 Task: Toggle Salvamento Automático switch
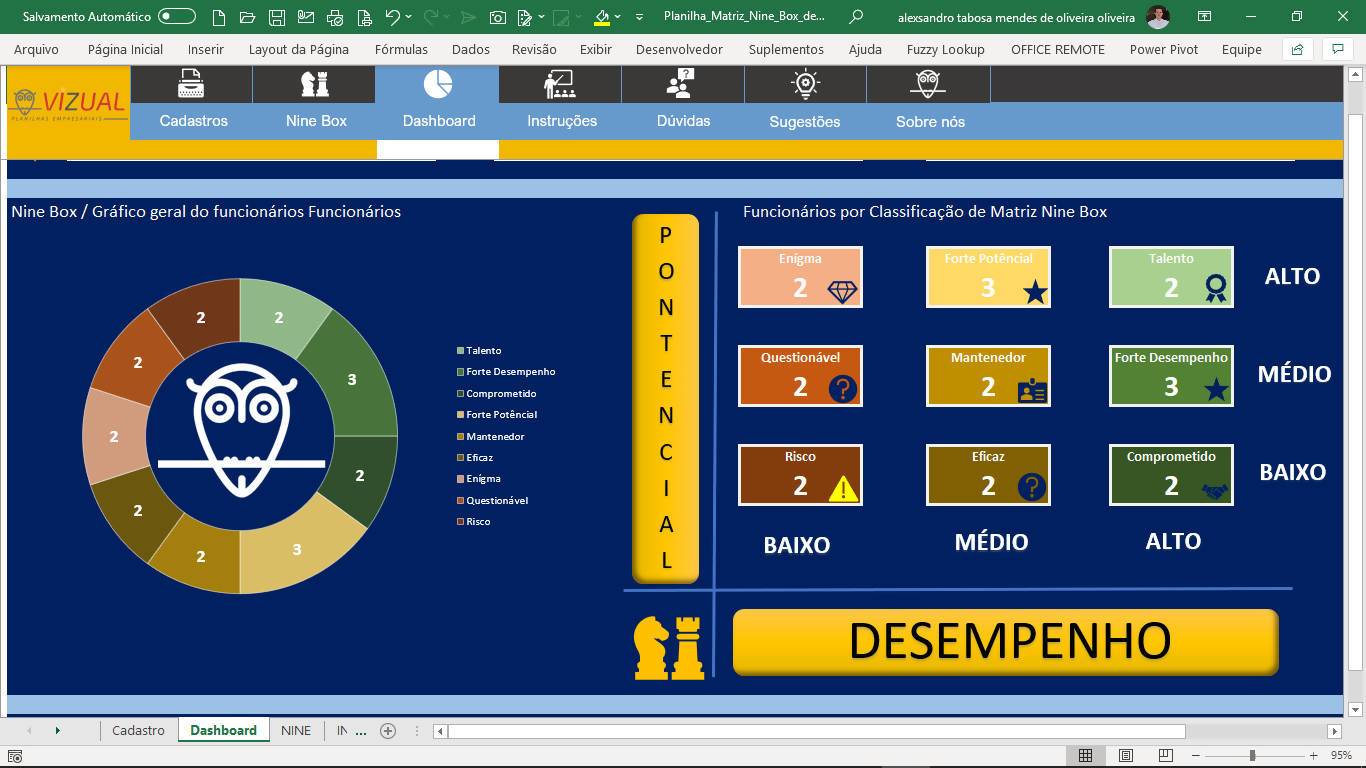177,16
